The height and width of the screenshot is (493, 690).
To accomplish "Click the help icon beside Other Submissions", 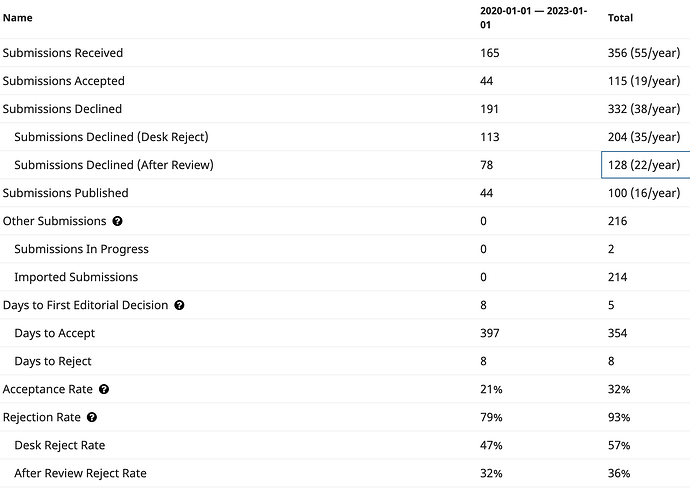I will (118, 221).
